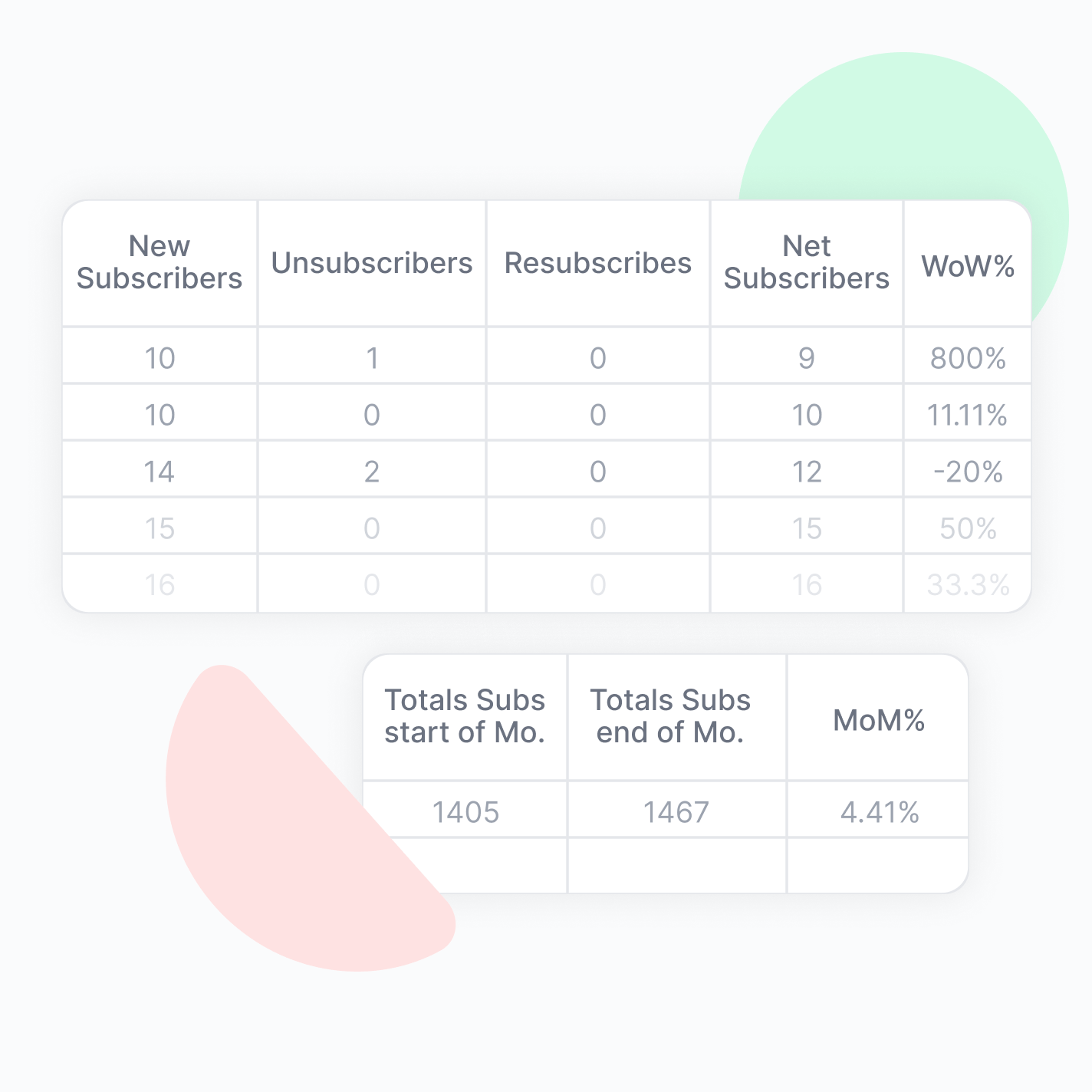Image resolution: width=1092 pixels, height=1092 pixels.
Task: Select the Net Subscribers column header
Action: [x=807, y=262]
